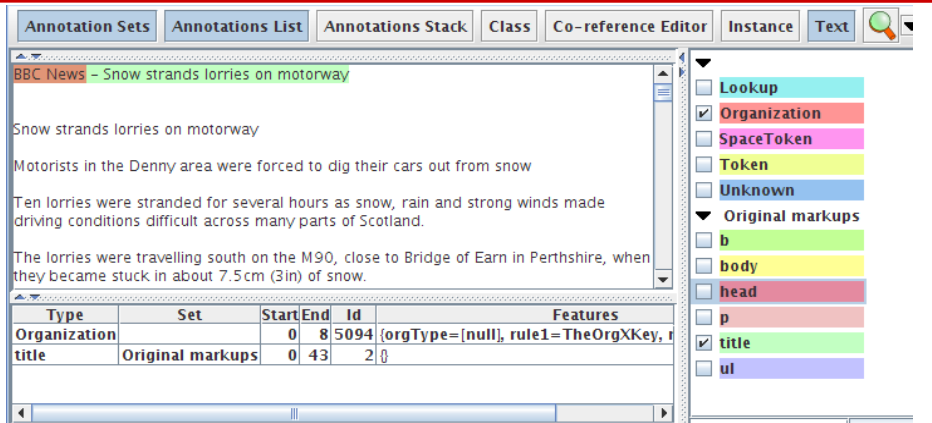Click the Class view button
Screen dimensions: 932x423
tap(509, 27)
